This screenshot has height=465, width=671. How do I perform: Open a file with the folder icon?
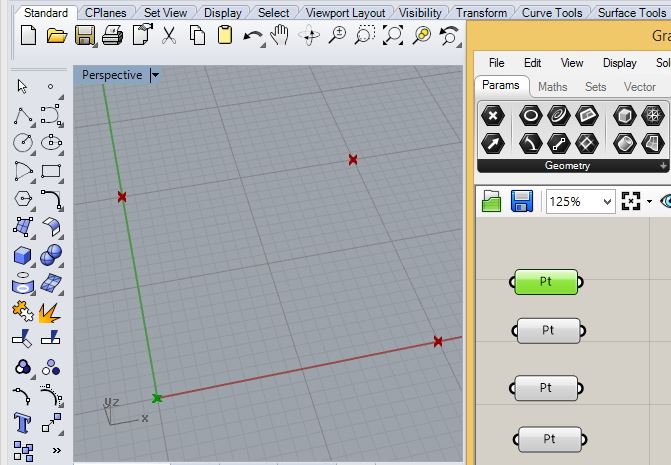56,36
